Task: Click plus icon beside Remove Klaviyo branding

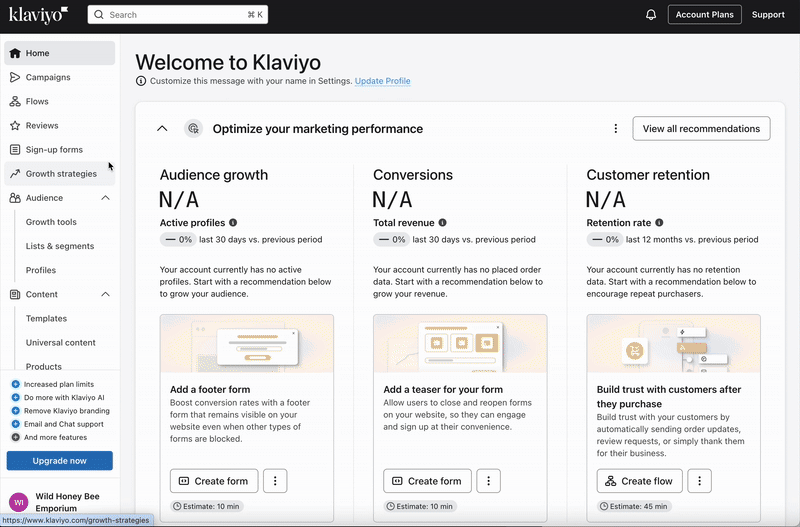Action: point(15,411)
